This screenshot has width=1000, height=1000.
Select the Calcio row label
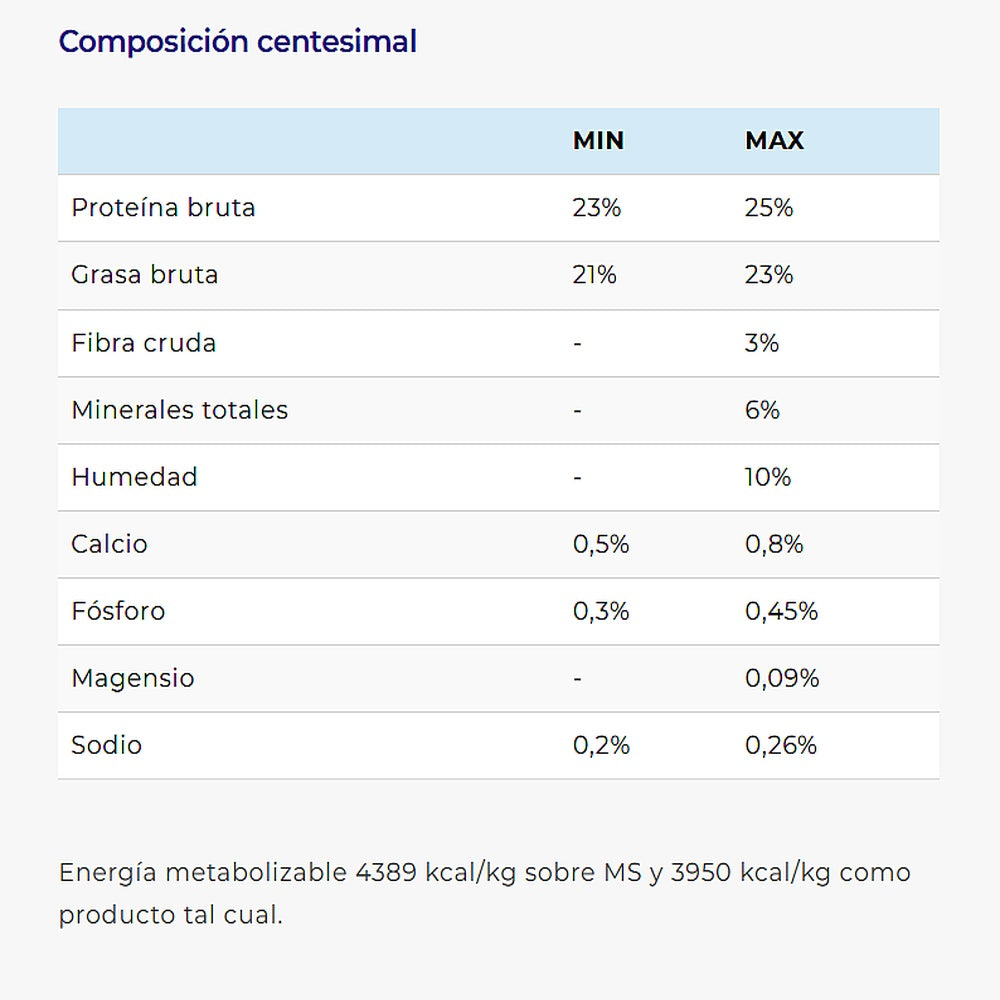tap(109, 544)
